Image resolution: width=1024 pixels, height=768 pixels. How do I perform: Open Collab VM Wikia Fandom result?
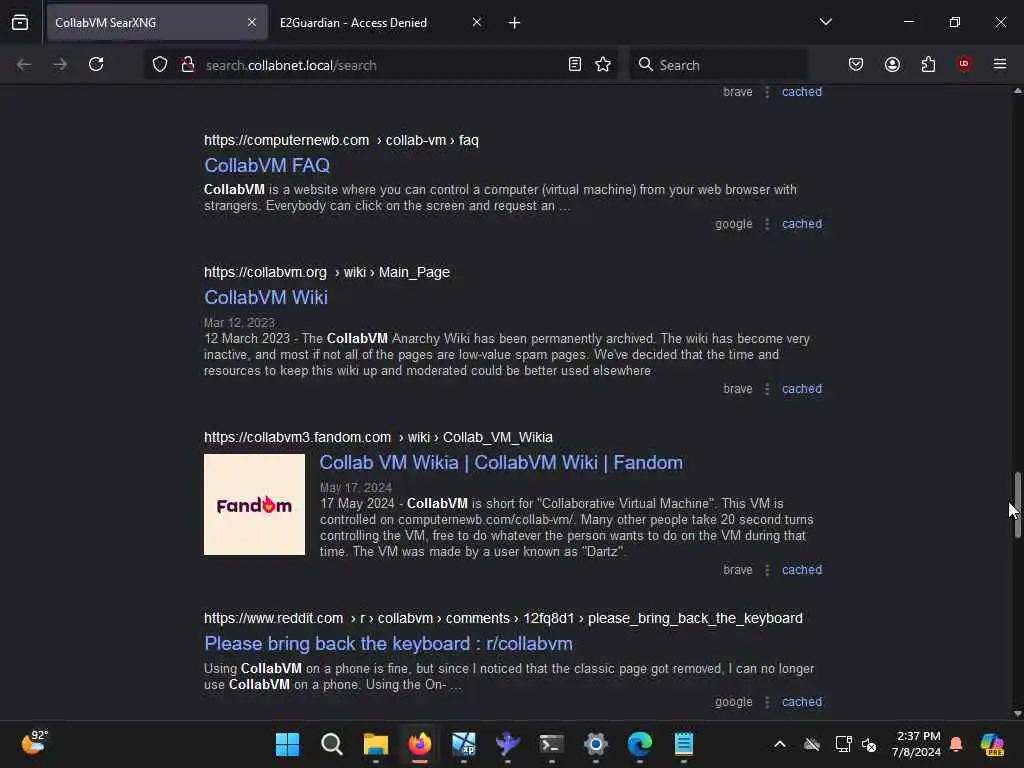click(x=501, y=463)
